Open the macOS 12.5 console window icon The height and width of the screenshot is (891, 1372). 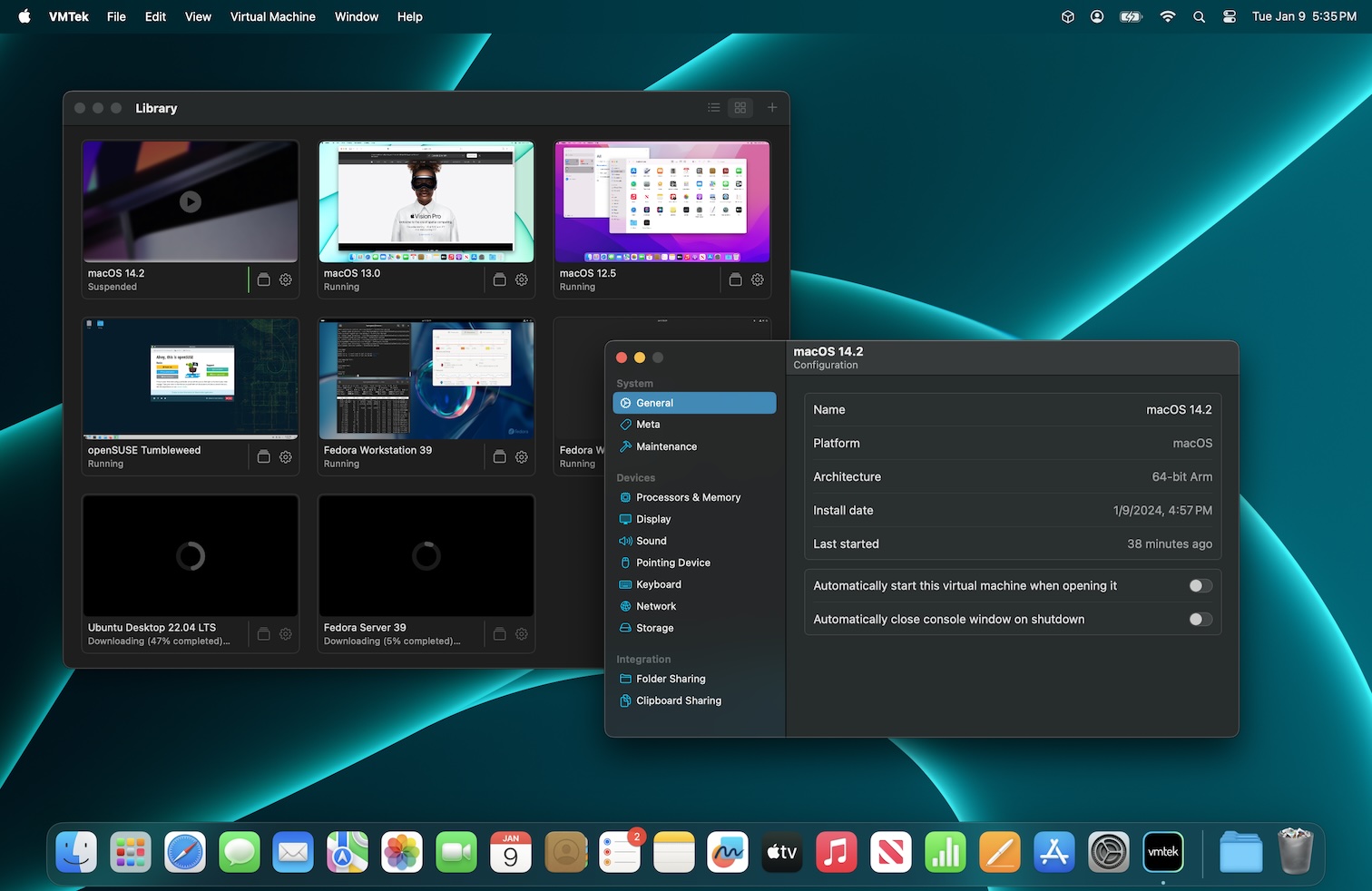tap(735, 279)
